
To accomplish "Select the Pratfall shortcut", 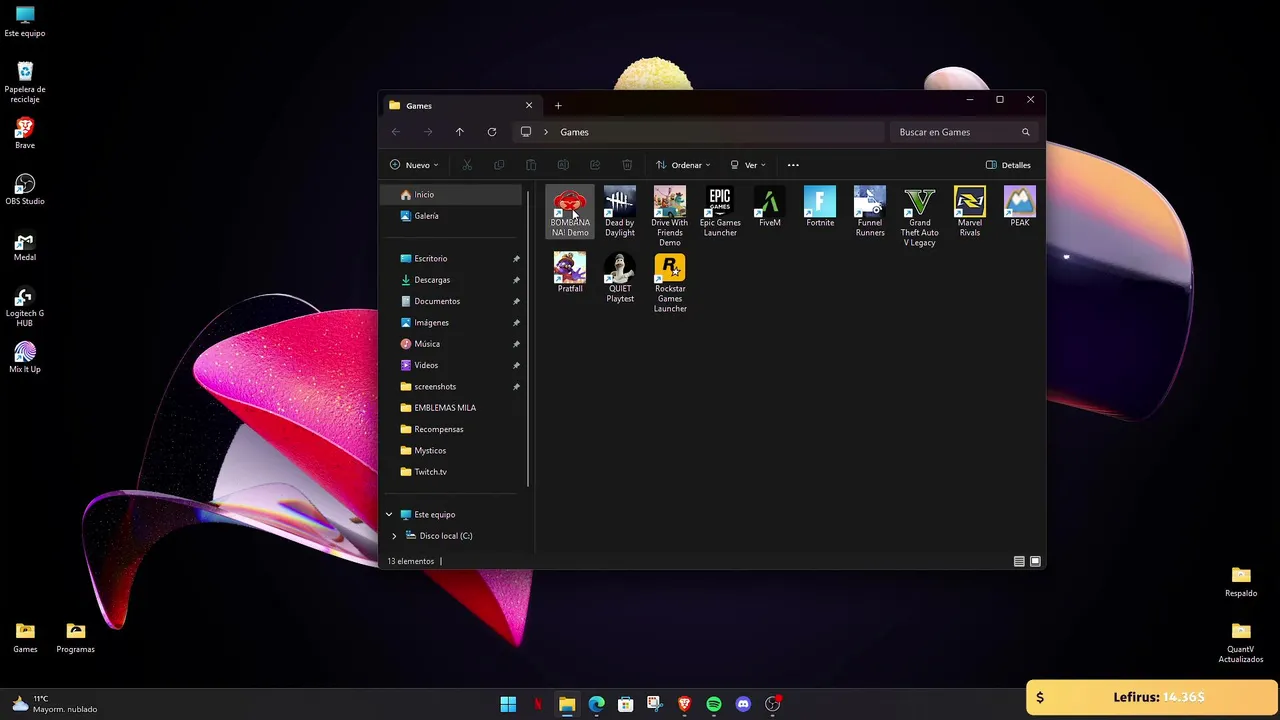I will click(x=570, y=273).
